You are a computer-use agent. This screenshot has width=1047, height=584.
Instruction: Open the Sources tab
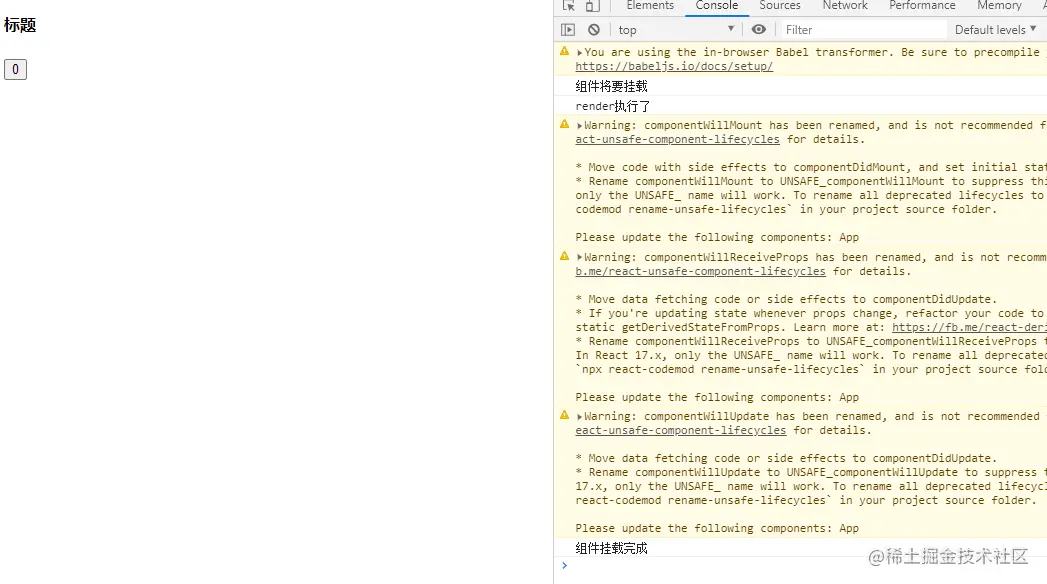(x=779, y=6)
